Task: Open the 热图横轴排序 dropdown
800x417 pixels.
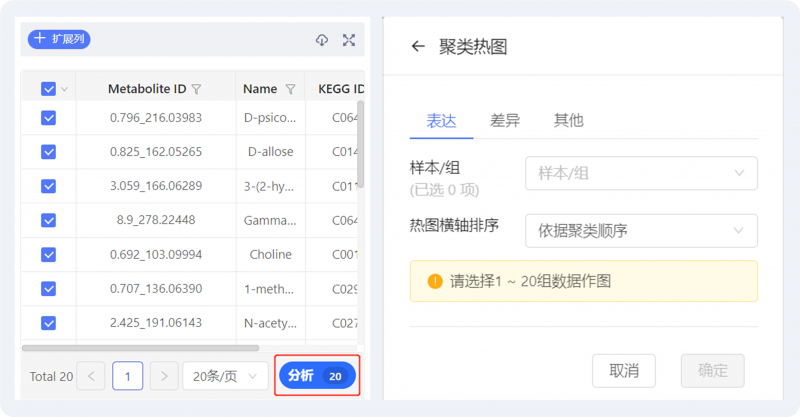Action: pyautogui.click(x=641, y=231)
